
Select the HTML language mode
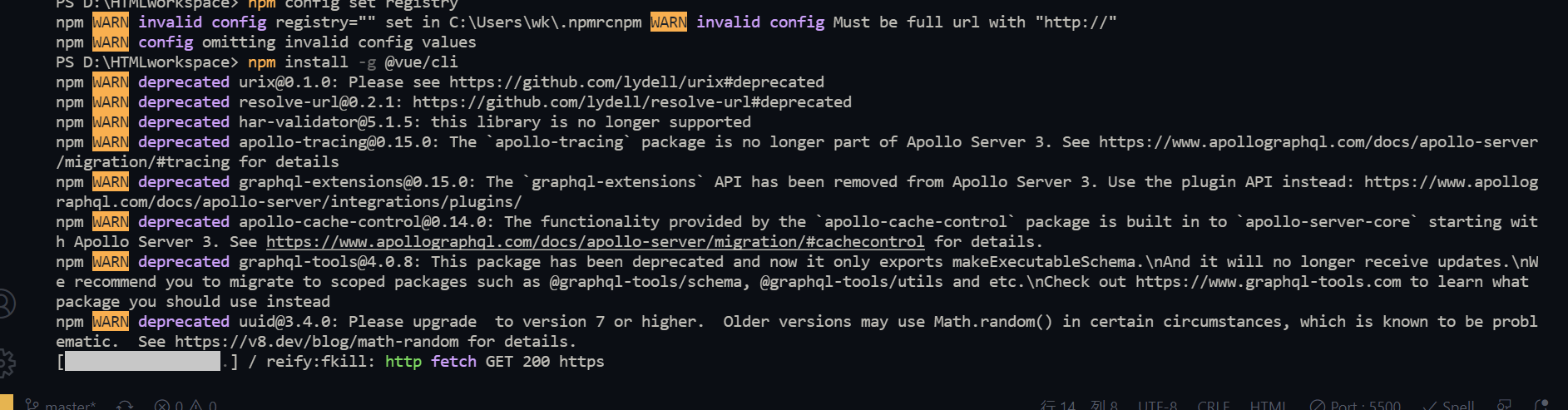pos(1269,405)
